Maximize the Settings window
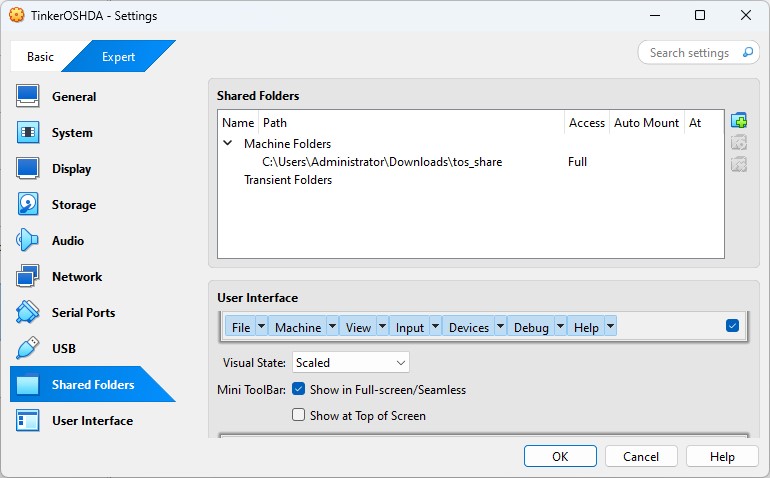This screenshot has width=770, height=478. click(x=700, y=15)
